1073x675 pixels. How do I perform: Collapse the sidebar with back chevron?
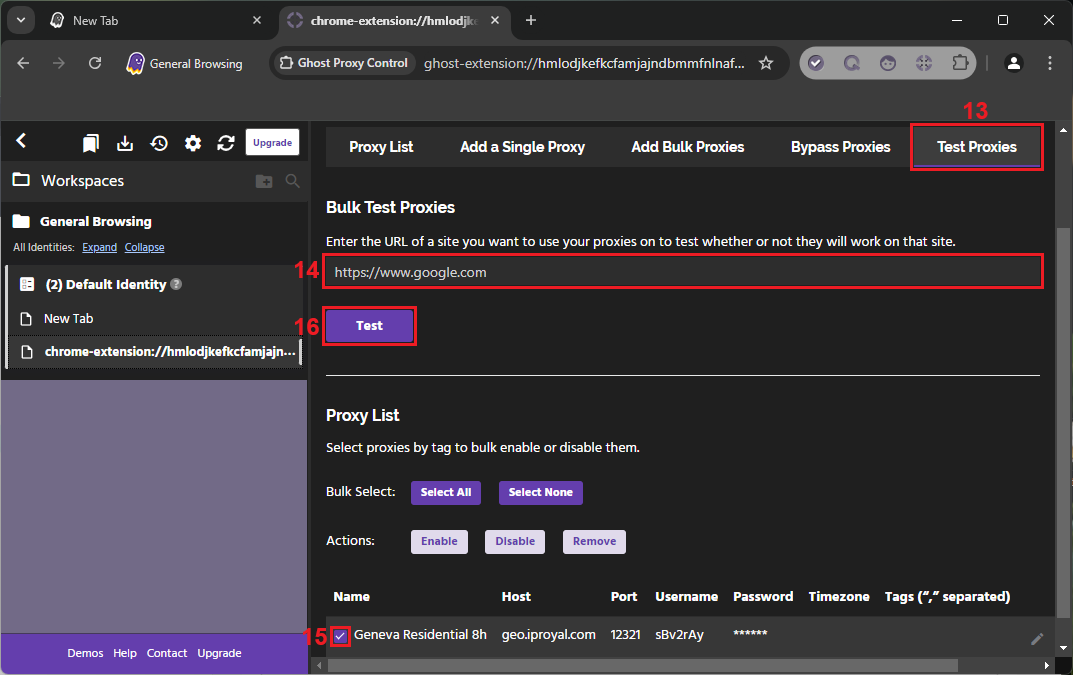[x=21, y=141]
